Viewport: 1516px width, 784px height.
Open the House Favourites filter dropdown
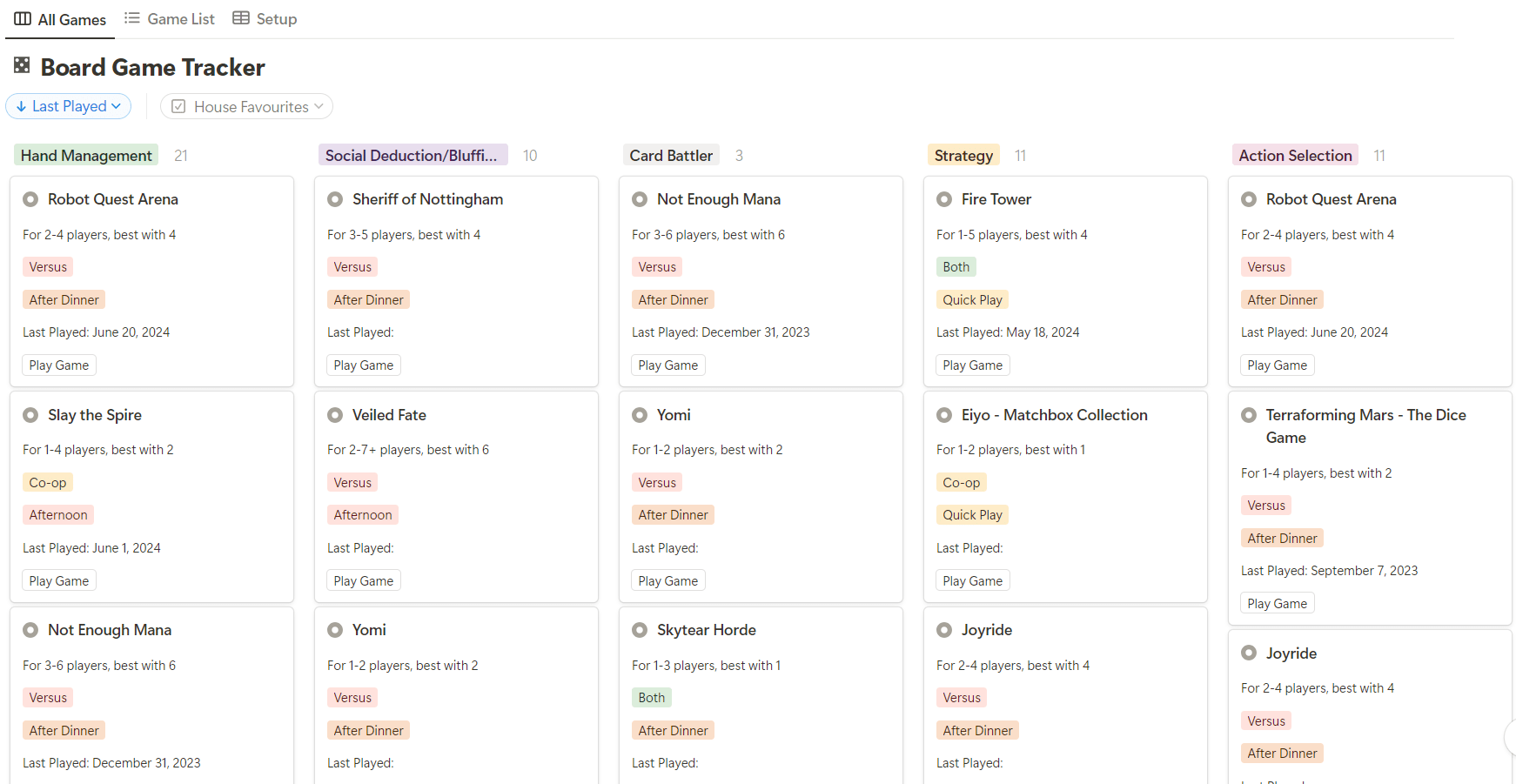pyautogui.click(x=246, y=106)
